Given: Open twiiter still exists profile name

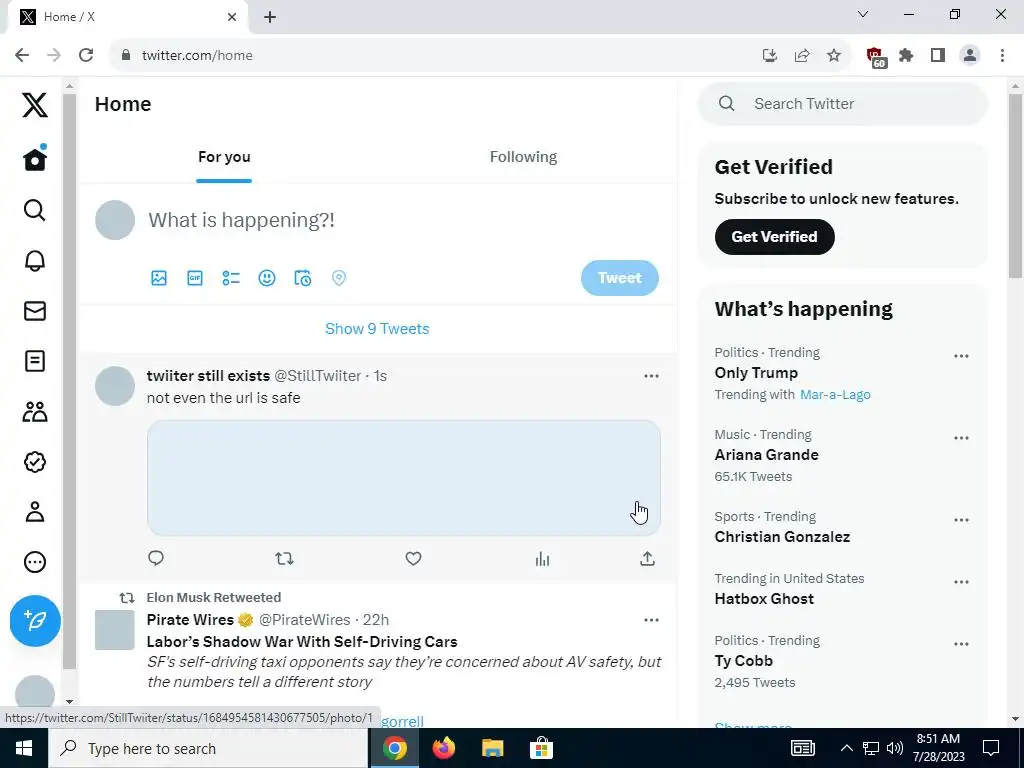Looking at the screenshot, I should (208, 376).
